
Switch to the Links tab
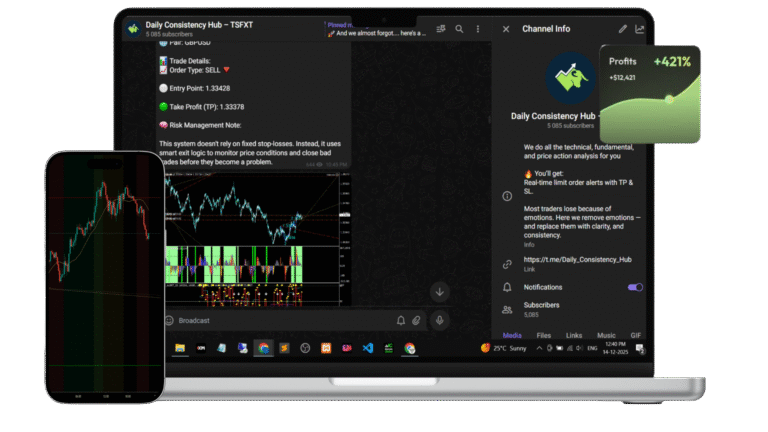pos(574,335)
